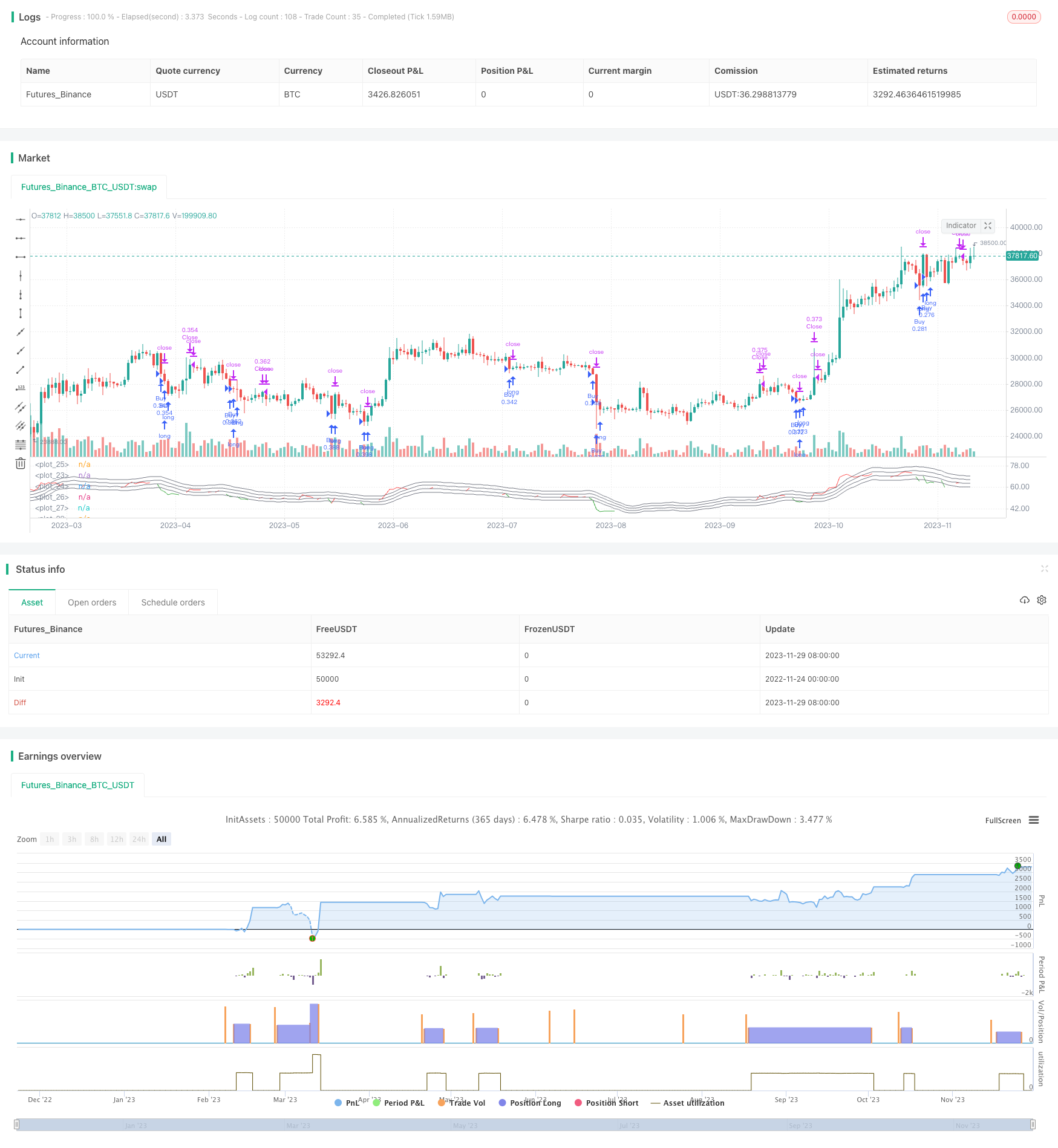The image size is (1058, 1148).
Task: Select the vertical straight line drawing tool
Action: pos(21,276)
